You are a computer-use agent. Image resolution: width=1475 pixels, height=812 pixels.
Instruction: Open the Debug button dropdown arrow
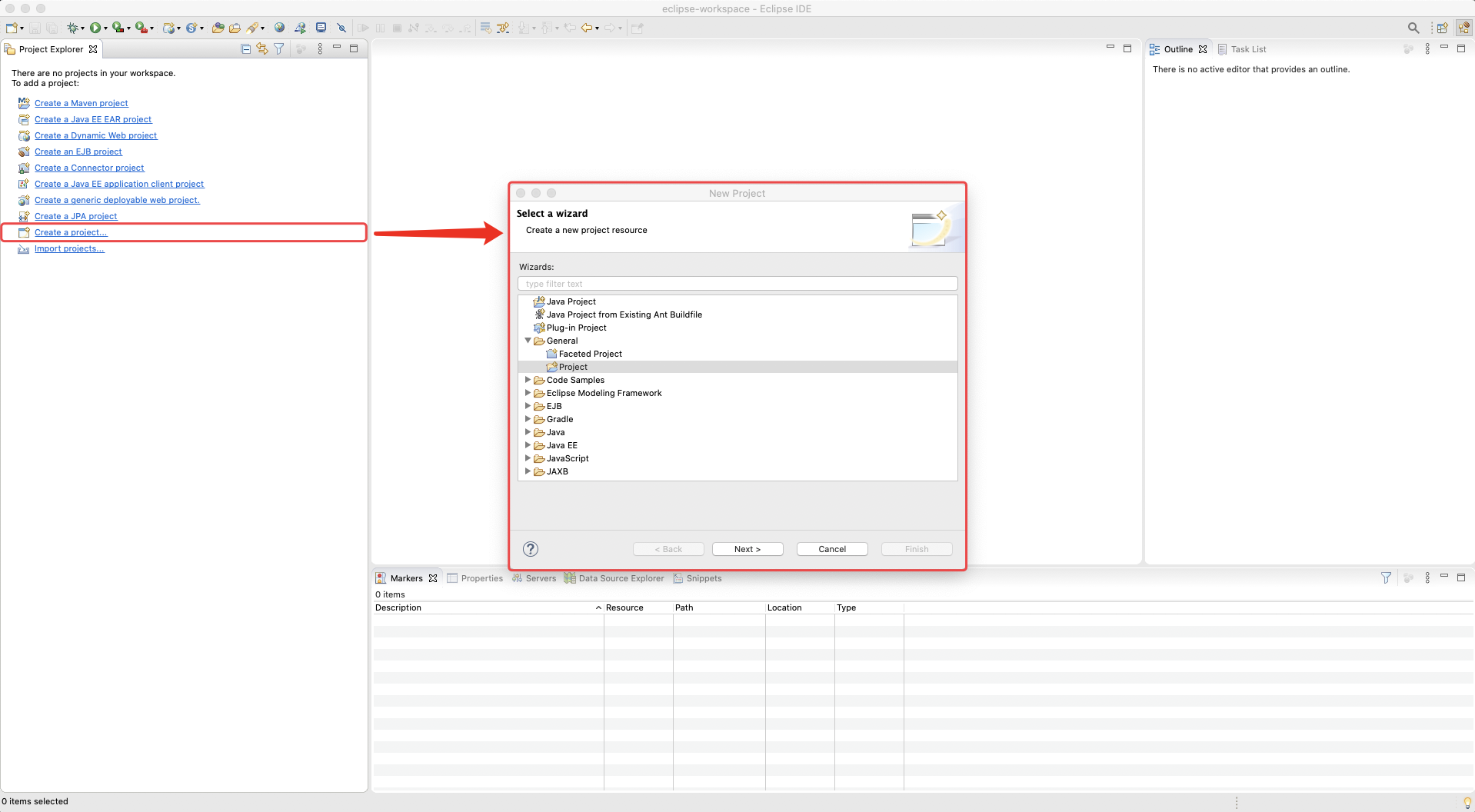tap(82, 28)
